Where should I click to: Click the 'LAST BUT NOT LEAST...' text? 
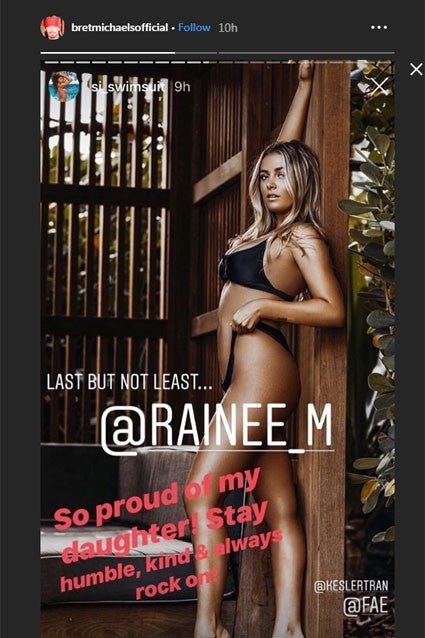[129, 382]
